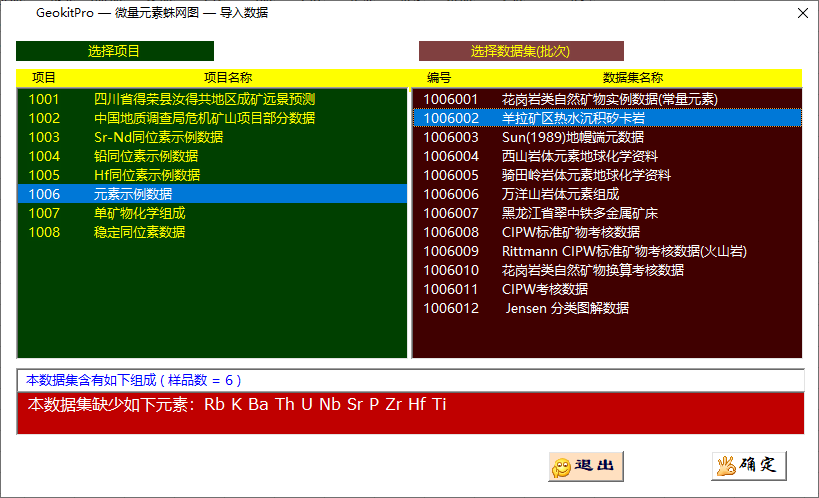The image size is (819, 498).
Task: Click the 退出 exit button
Action: pos(586,466)
